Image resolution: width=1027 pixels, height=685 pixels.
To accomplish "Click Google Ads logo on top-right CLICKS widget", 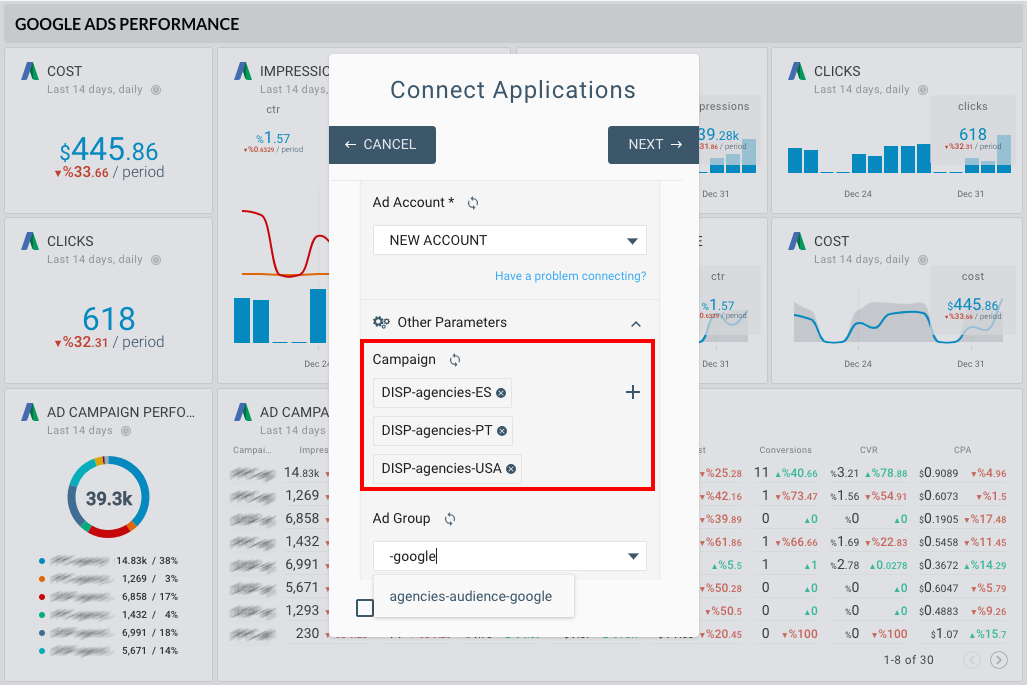I will click(797, 71).
